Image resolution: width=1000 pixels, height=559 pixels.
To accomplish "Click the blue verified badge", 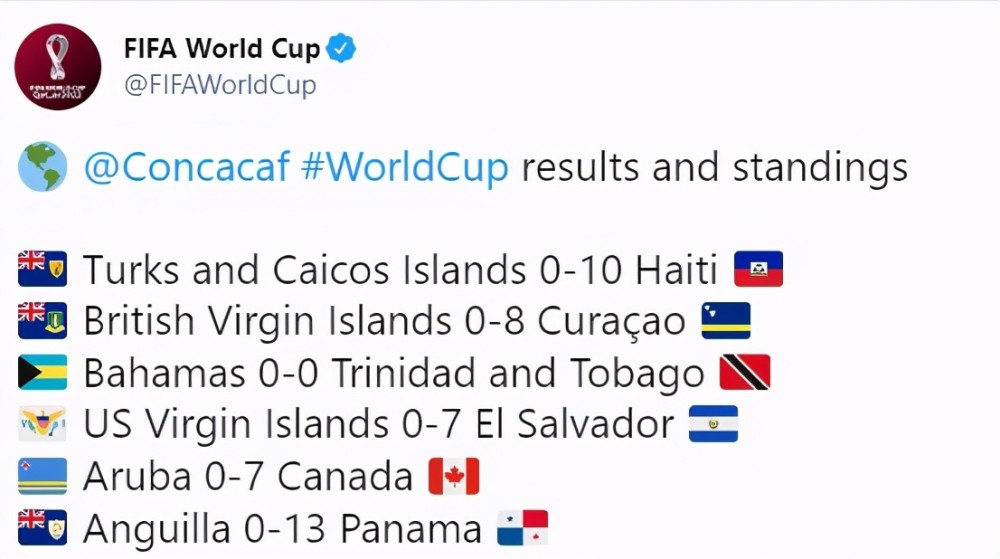I will 341,48.
